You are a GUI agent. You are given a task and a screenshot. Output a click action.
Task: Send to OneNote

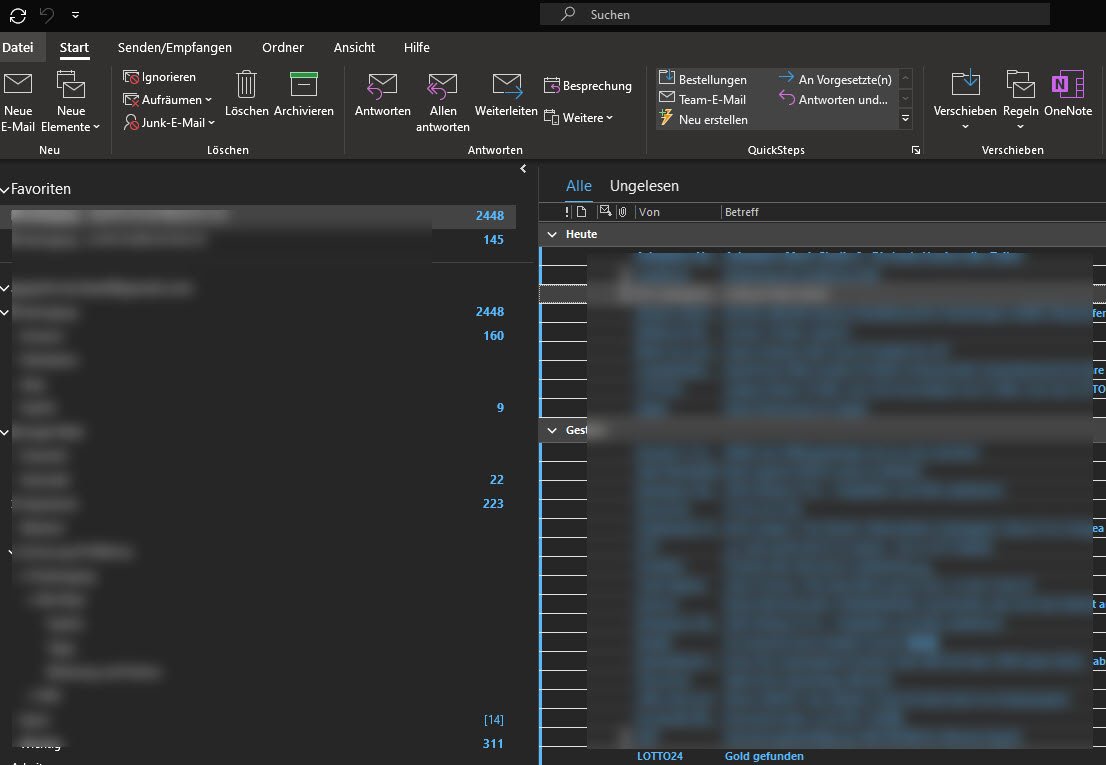pyautogui.click(x=1068, y=94)
